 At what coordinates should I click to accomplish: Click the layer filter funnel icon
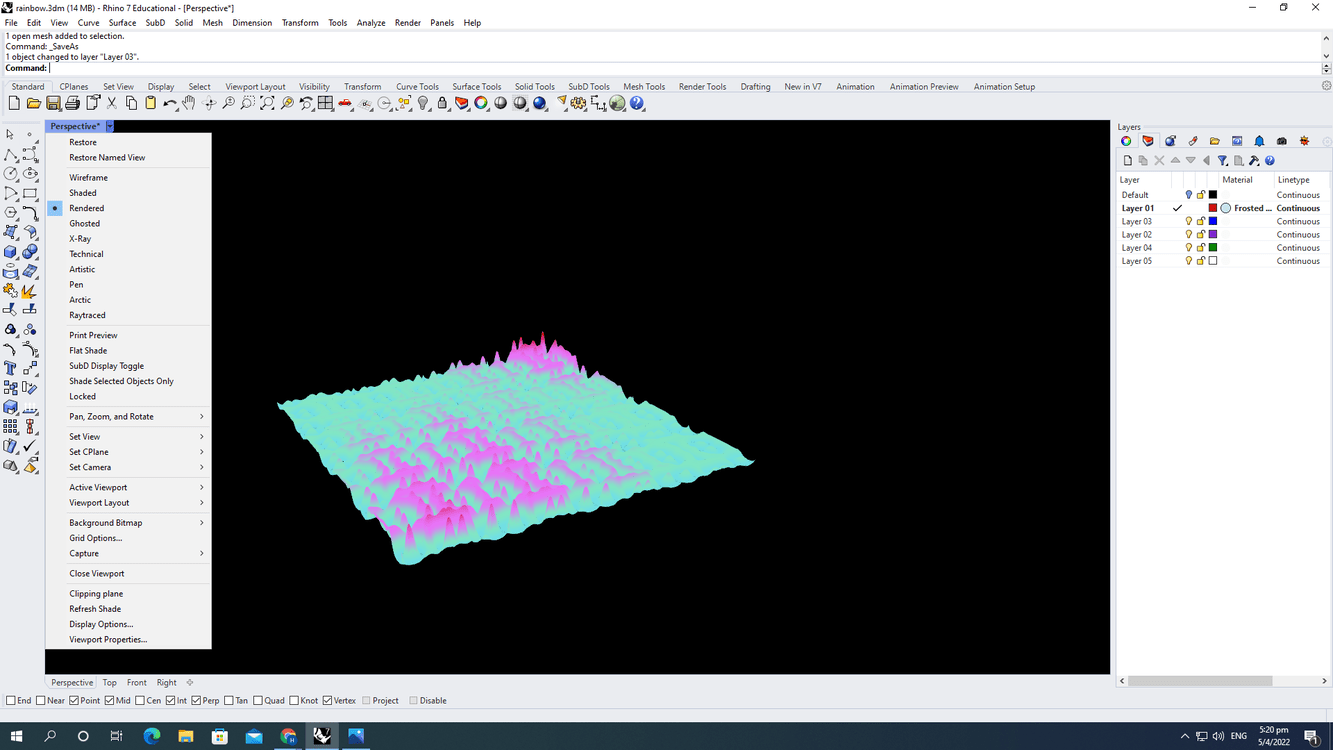(x=1222, y=161)
